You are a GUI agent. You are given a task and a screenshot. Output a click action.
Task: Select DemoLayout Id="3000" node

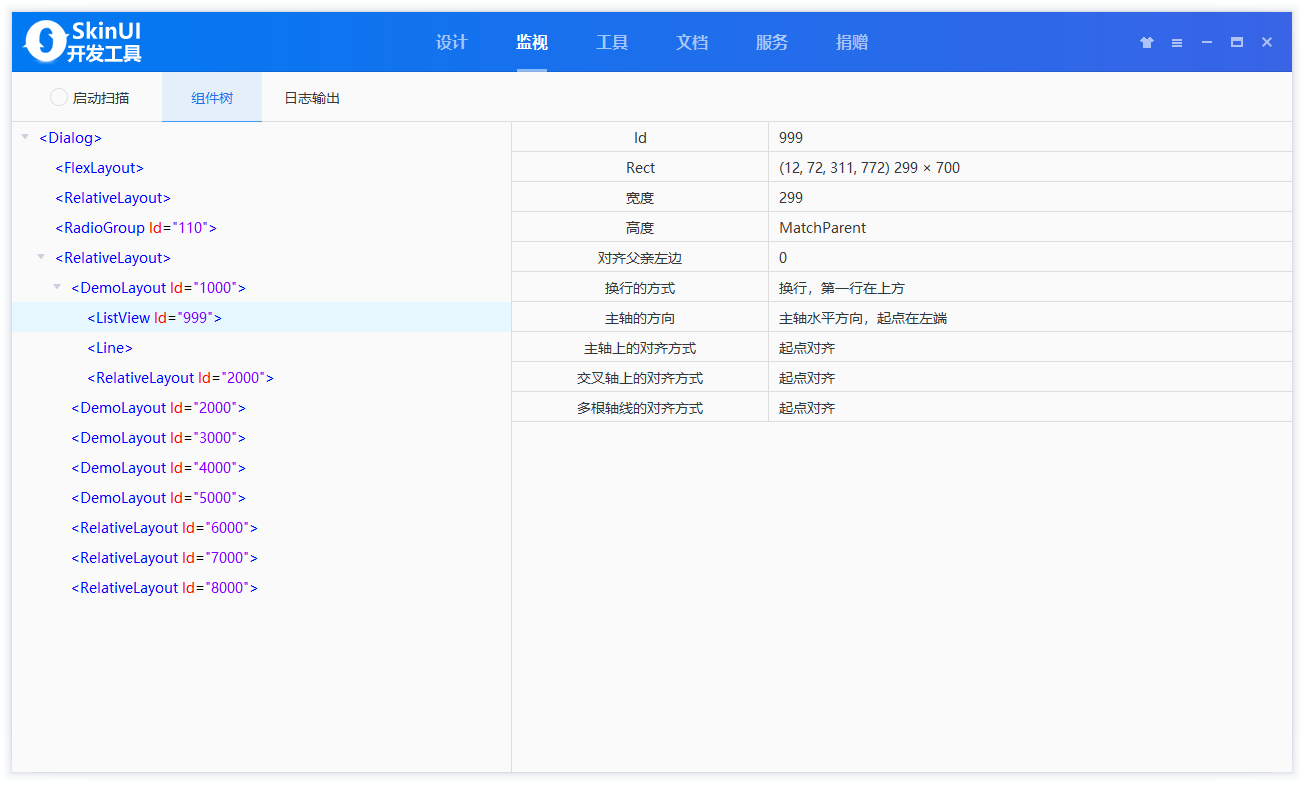[x=158, y=438]
